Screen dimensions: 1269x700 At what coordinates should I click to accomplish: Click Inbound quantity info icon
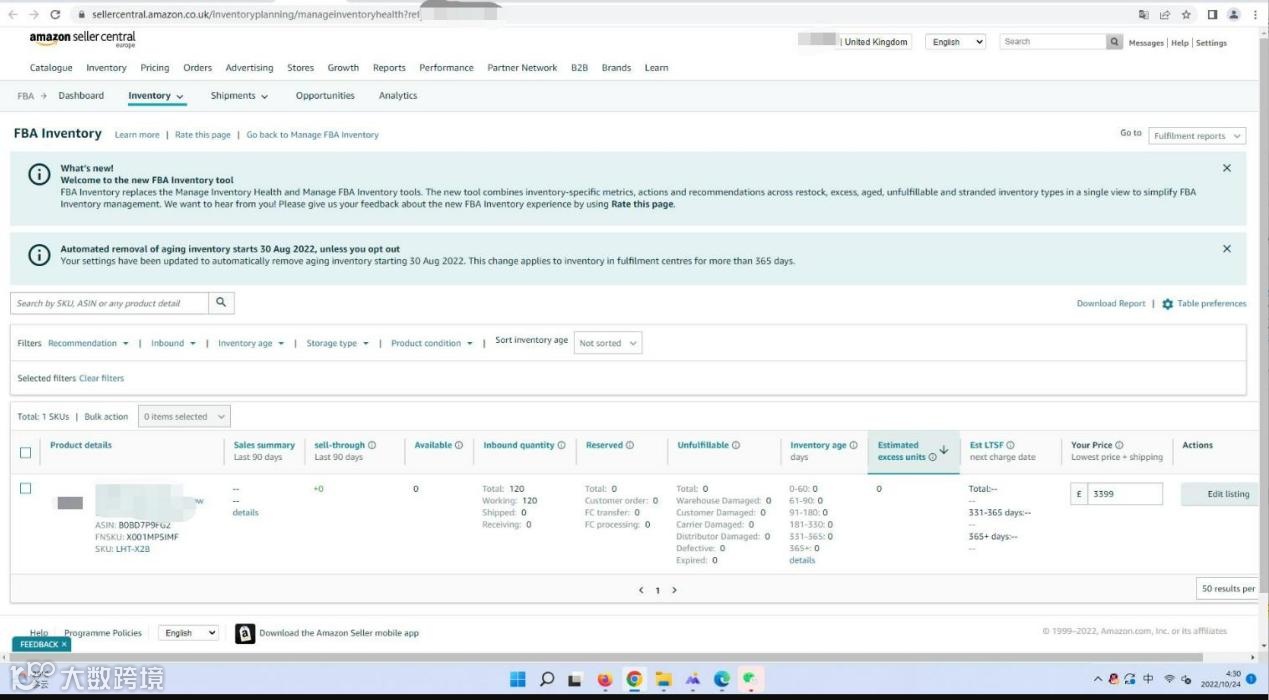[x=561, y=445]
